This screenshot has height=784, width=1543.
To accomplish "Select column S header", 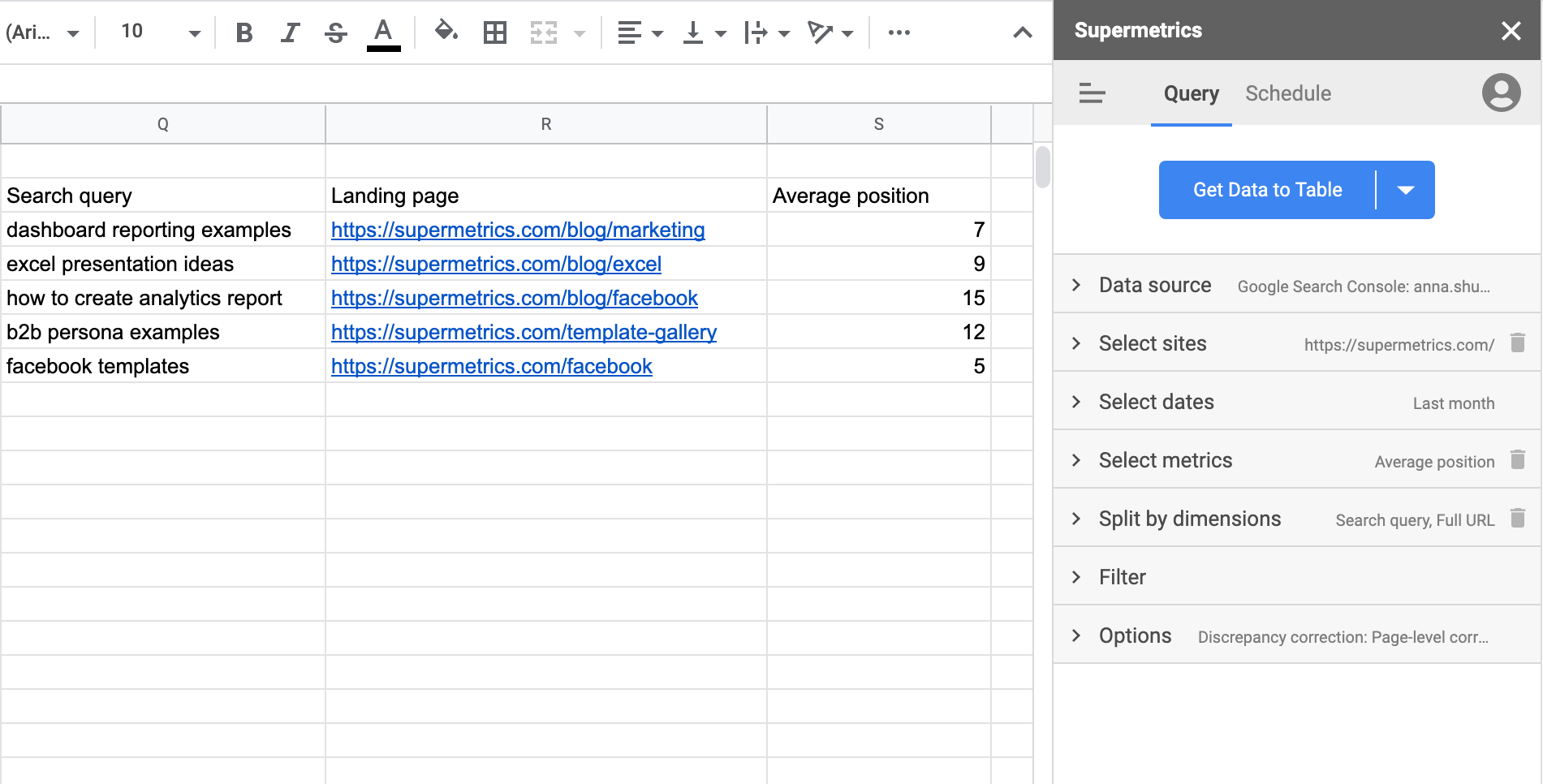I will [x=878, y=124].
